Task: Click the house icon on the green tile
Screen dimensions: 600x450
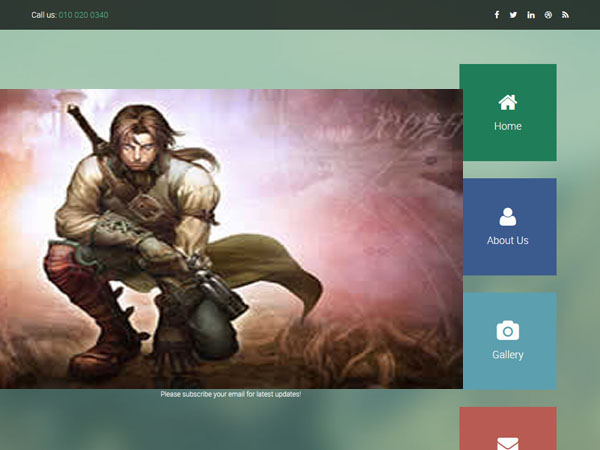Action: 507,102
